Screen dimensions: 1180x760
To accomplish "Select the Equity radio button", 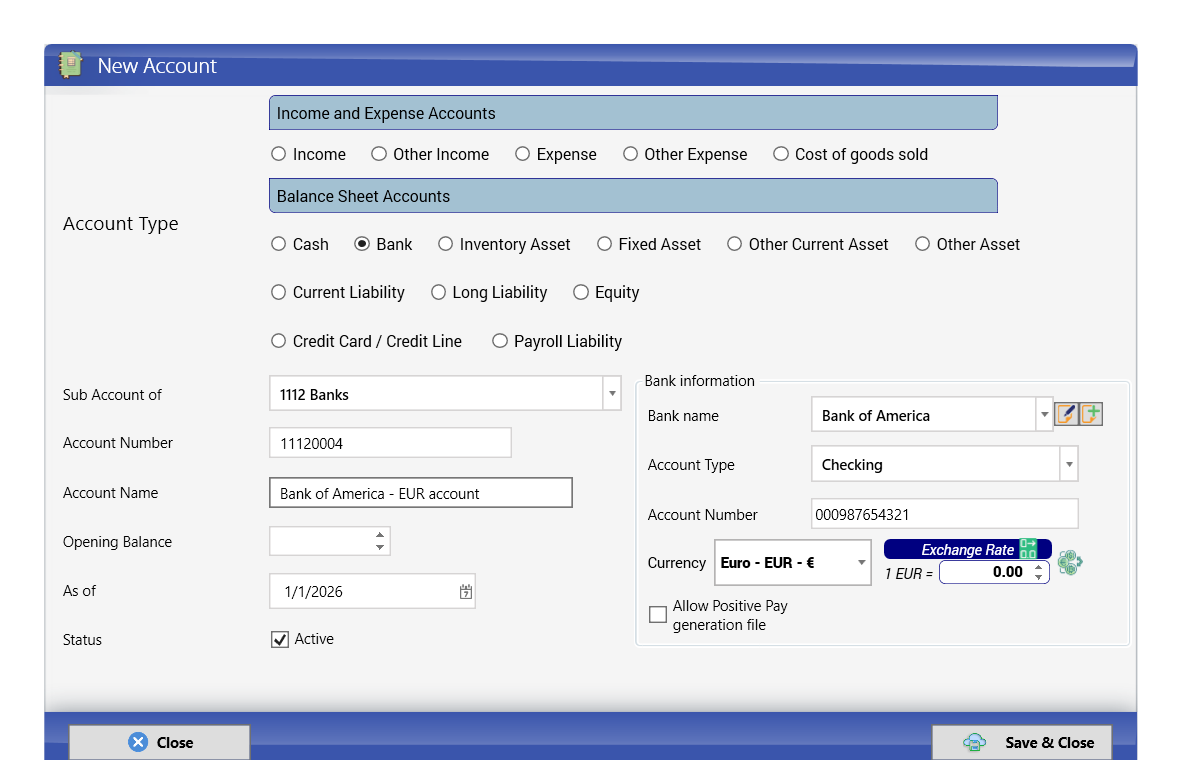I will click(581, 292).
